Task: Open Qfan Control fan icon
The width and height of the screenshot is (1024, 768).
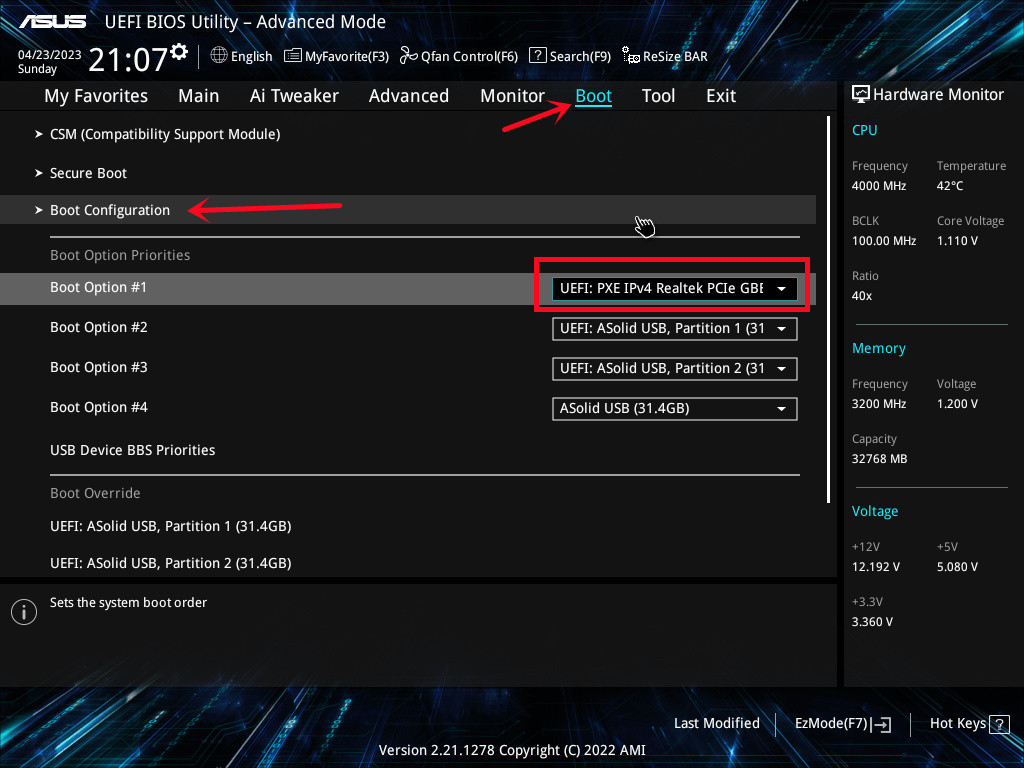Action: (x=408, y=56)
